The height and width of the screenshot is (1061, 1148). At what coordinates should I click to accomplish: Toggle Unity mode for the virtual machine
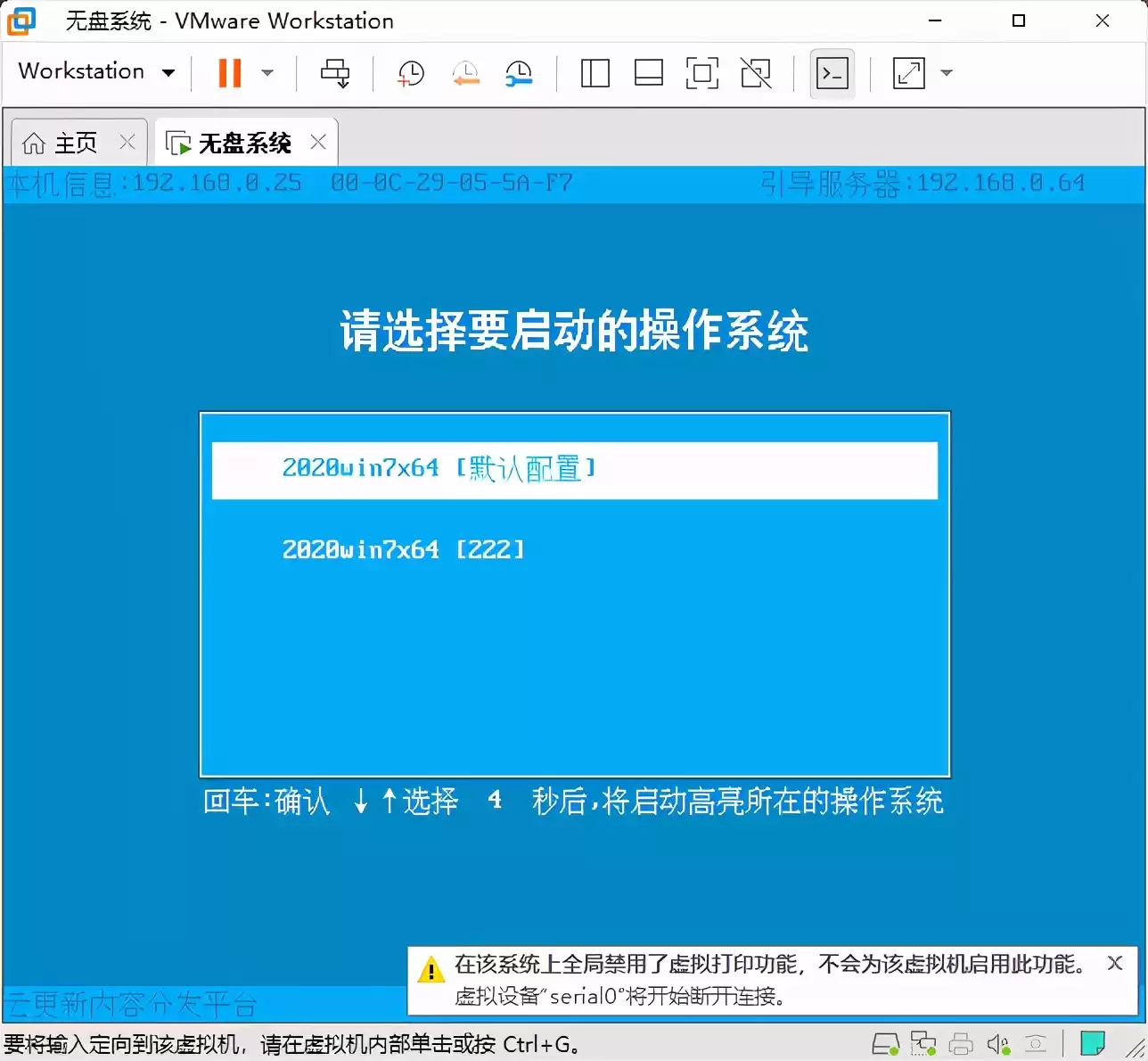click(x=756, y=72)
